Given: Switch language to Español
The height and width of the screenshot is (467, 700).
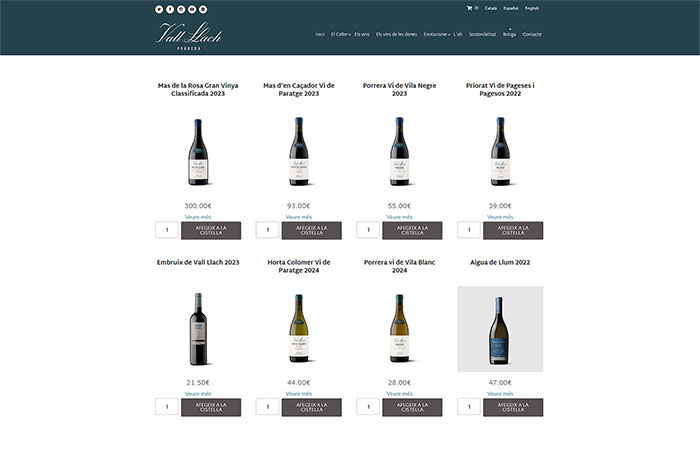Looking at the screenshot, I should pyautogui.click(x=511, y=8).
